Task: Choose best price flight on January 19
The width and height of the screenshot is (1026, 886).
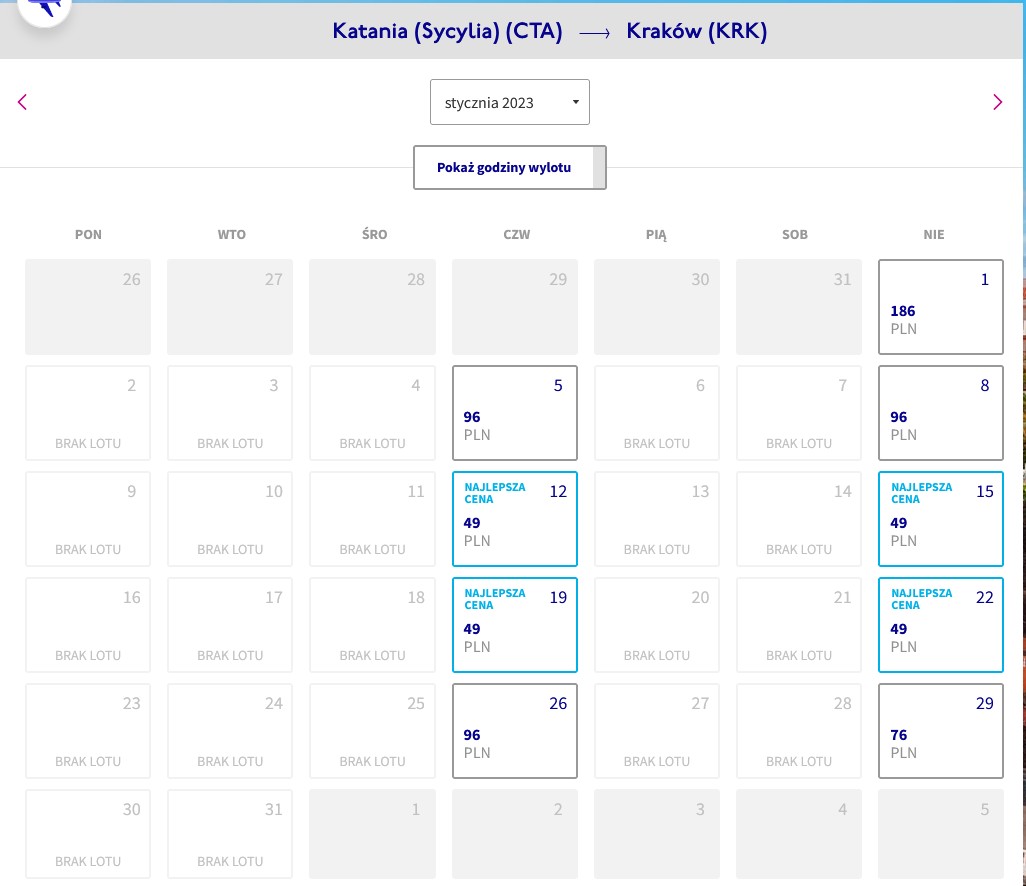Action: click(514, 625)
